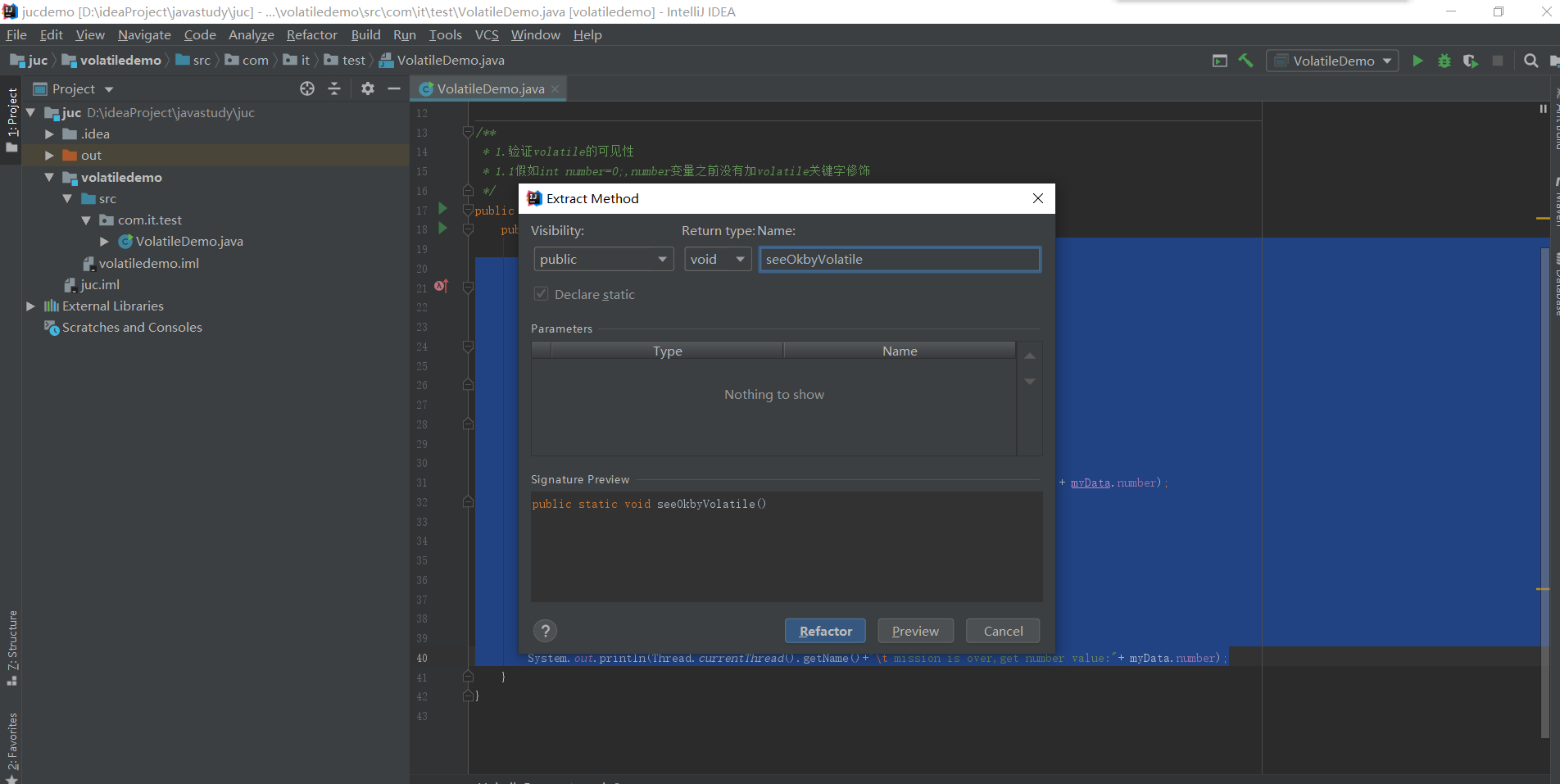The image size is (1560, 784).
Task: Click the test breadcrumb in navigation bar
Action: pos(345,61)
